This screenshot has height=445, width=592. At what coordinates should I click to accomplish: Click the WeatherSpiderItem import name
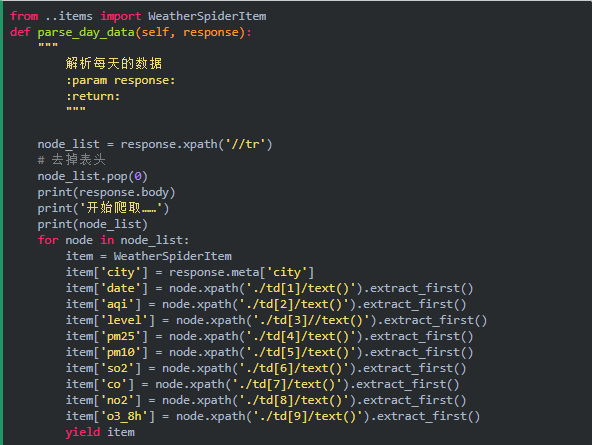[207, 16]
